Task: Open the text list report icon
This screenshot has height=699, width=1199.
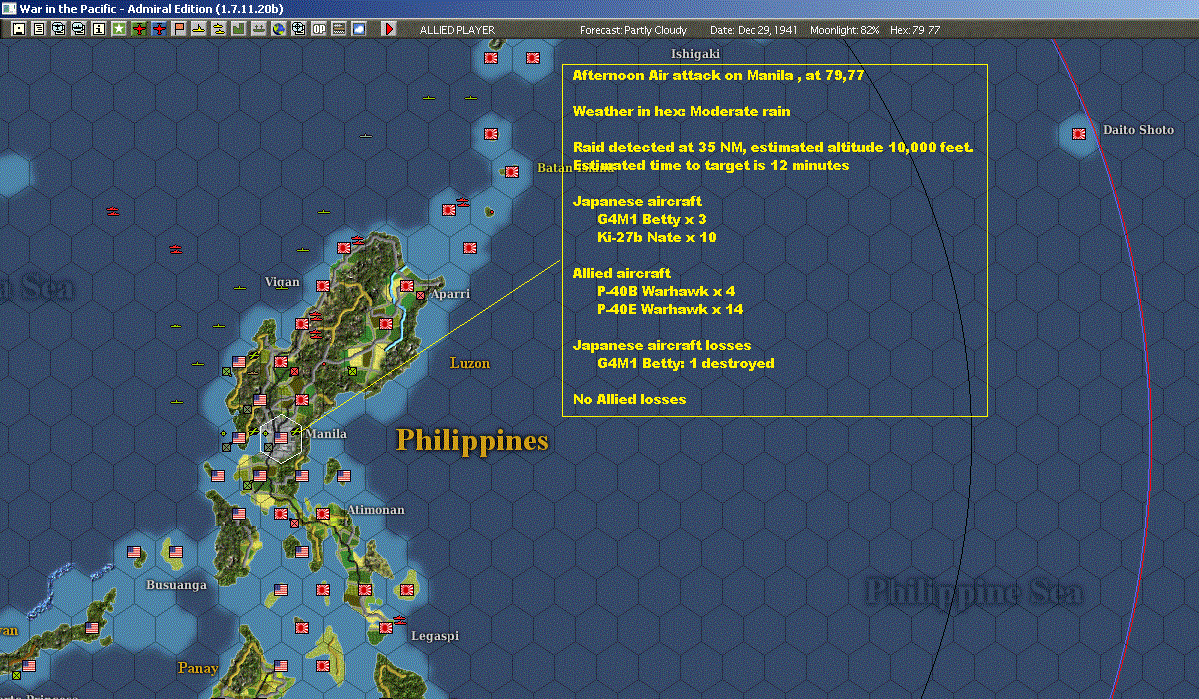Action: click(x=38, y=29)
